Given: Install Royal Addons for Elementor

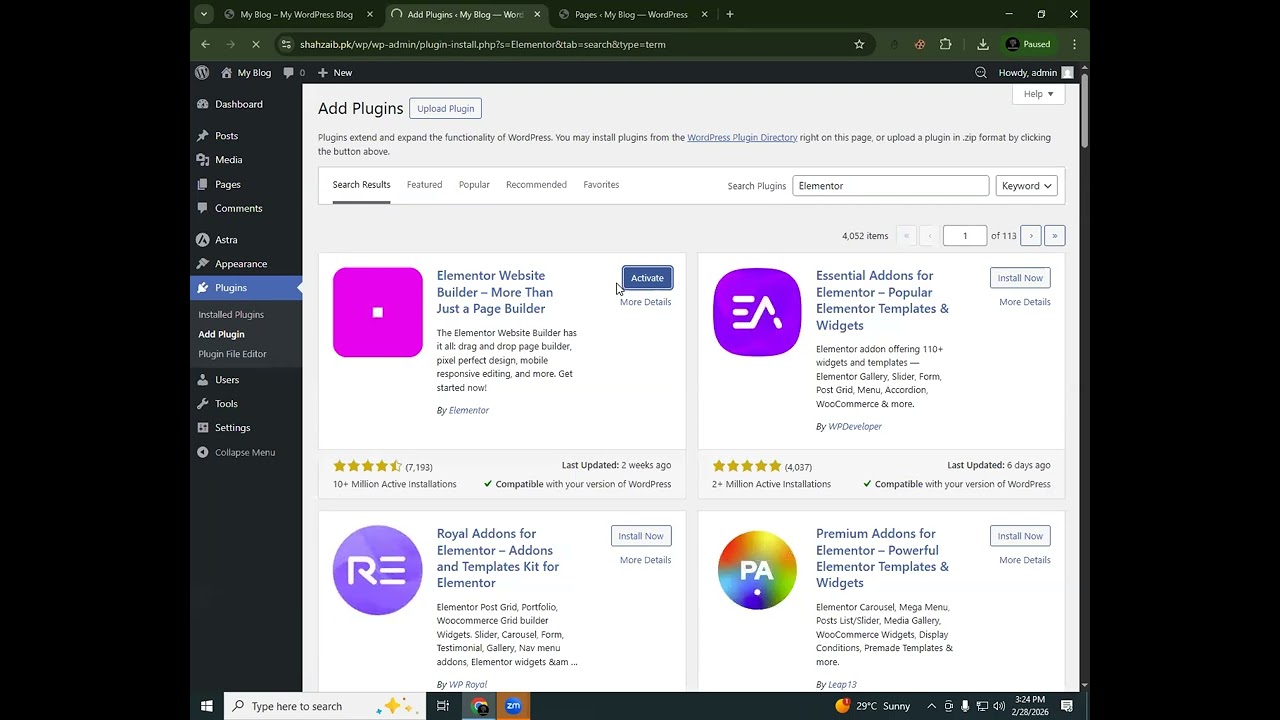Looking at the screenshot, I should click(x=641, y=536).
